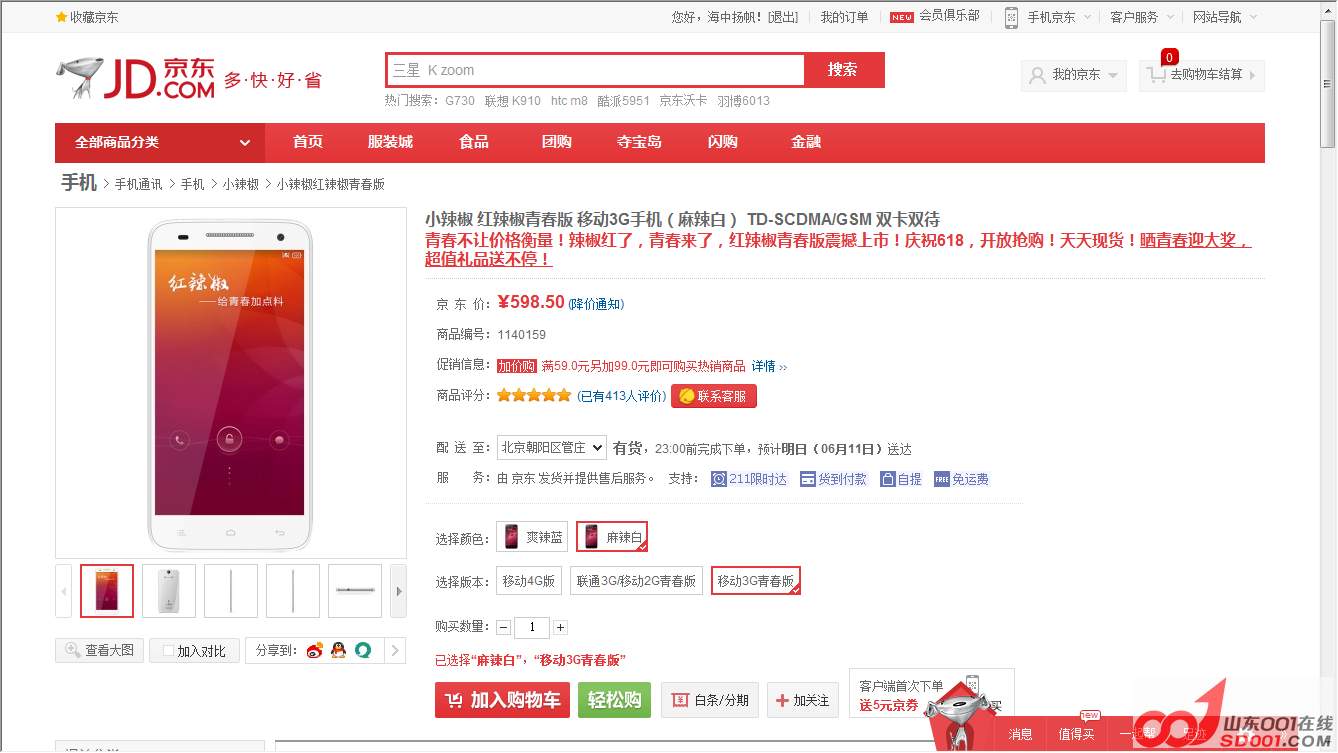Expand the 全部商品分类 category menu
Viewport: 1338px width, 753px height.
160,142
